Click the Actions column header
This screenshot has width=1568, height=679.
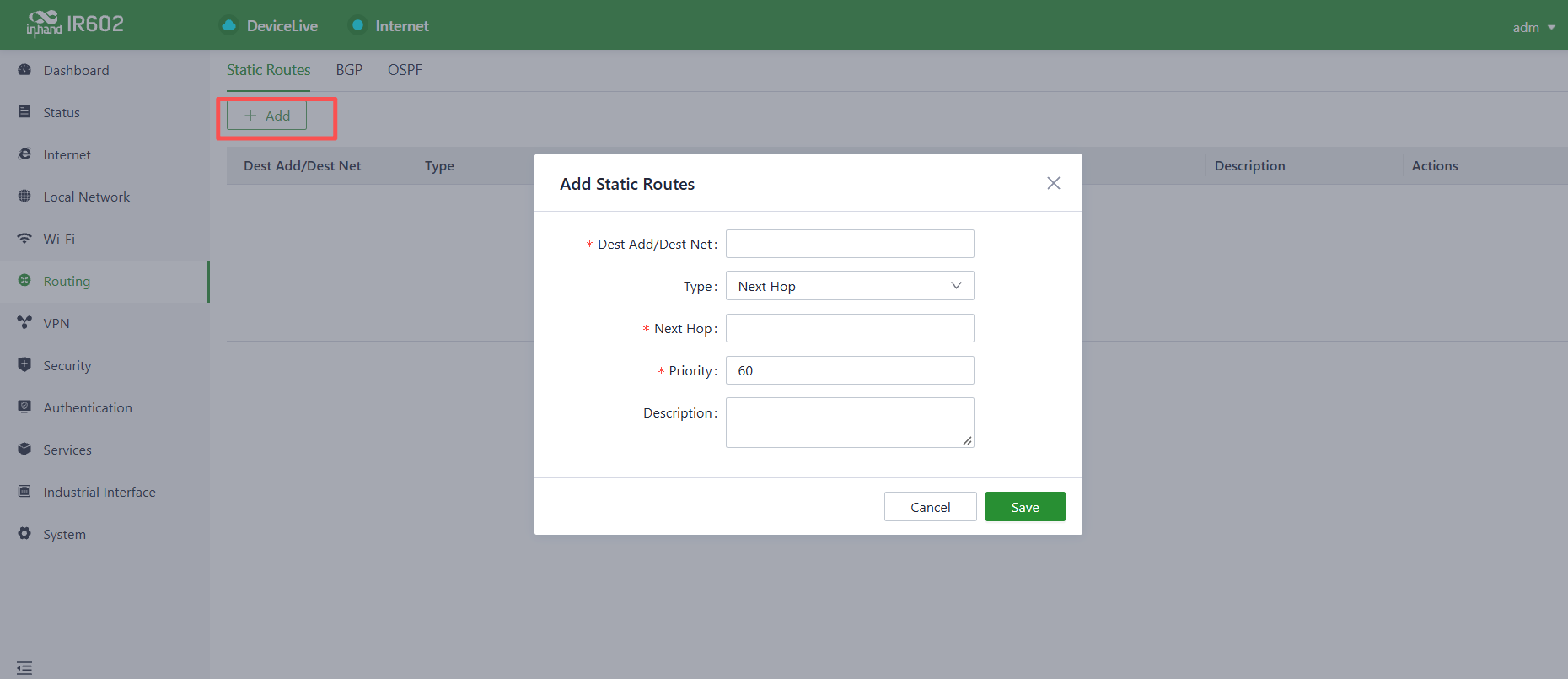(x=1435, y=166)
